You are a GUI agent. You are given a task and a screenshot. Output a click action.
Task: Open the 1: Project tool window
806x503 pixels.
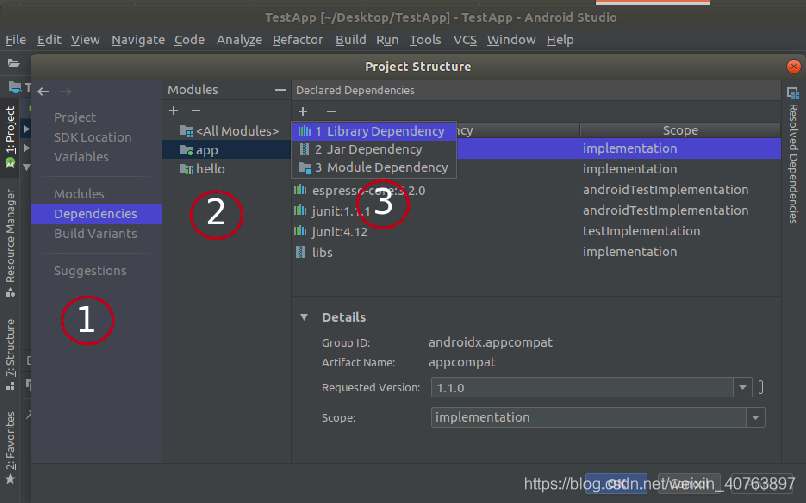[10, 137]
